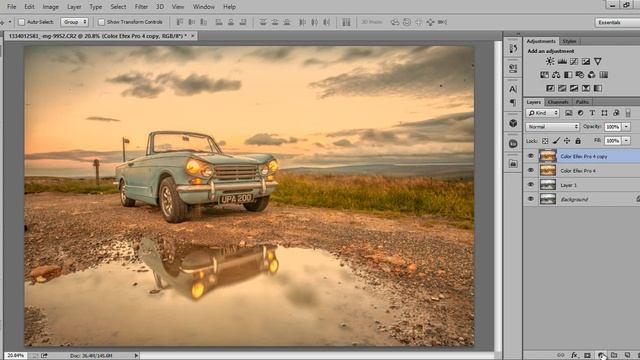Open the Character panel icon
Image resolution: width=640 pixels, height=360 pixels.
pos(513,89)
